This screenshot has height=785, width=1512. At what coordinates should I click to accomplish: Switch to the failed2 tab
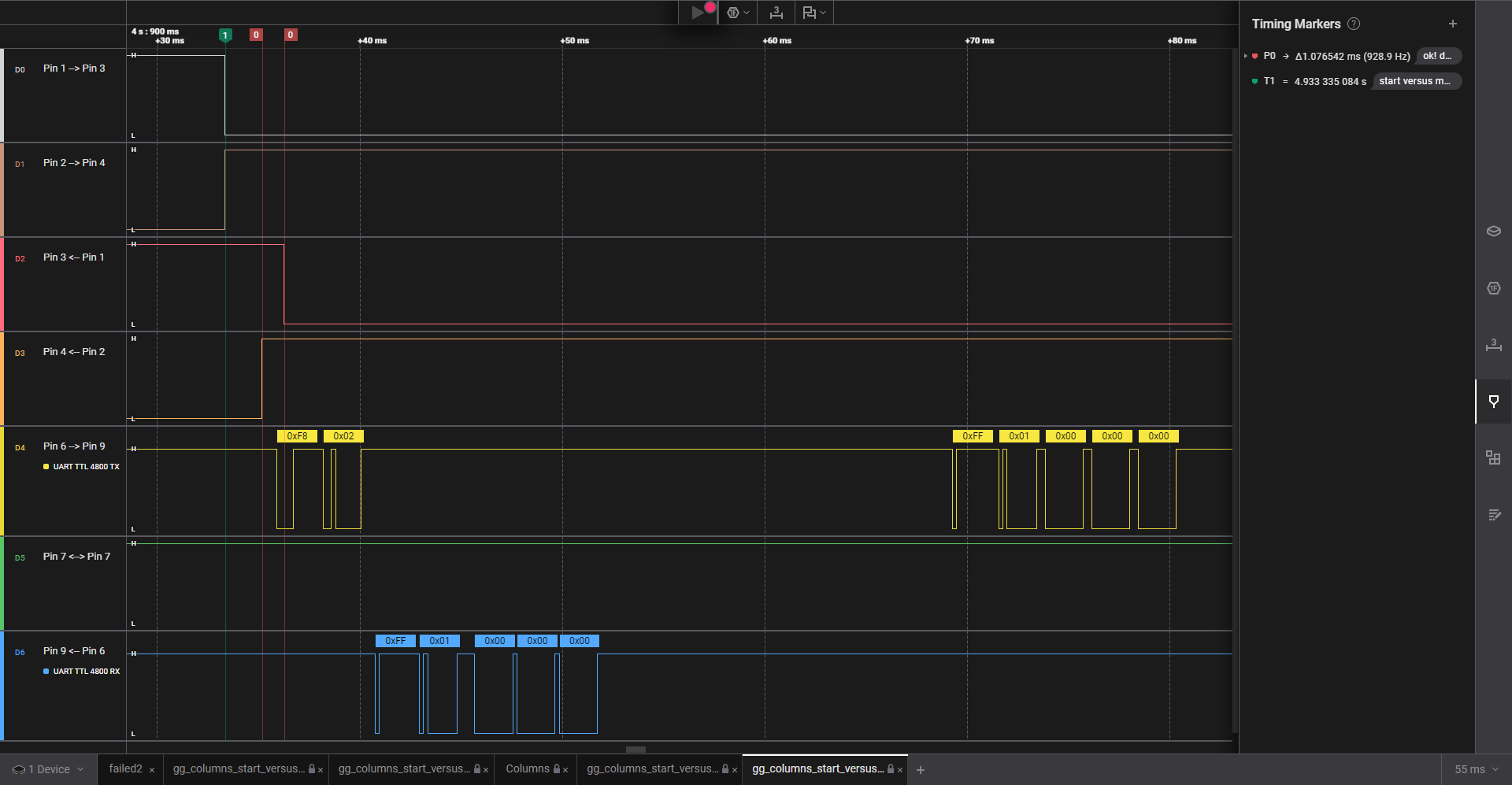coord(125,769)
